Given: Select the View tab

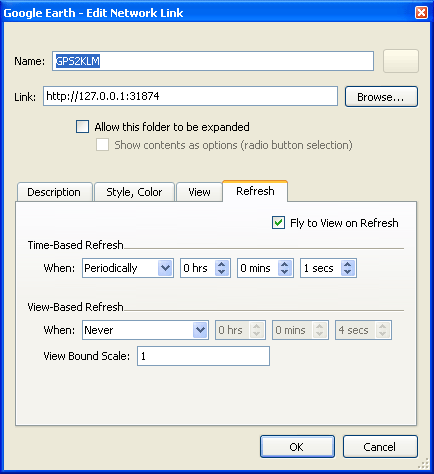Looking at the screenshot, I should [199, 192].
